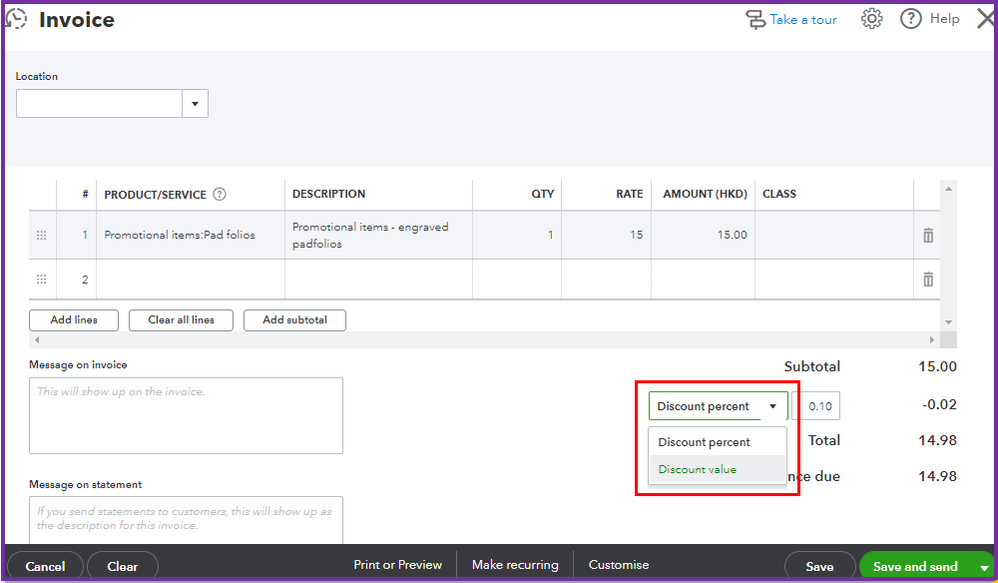998x583 pixels.
Task: Click the CLASS cell of line 1
Action: 834,235
